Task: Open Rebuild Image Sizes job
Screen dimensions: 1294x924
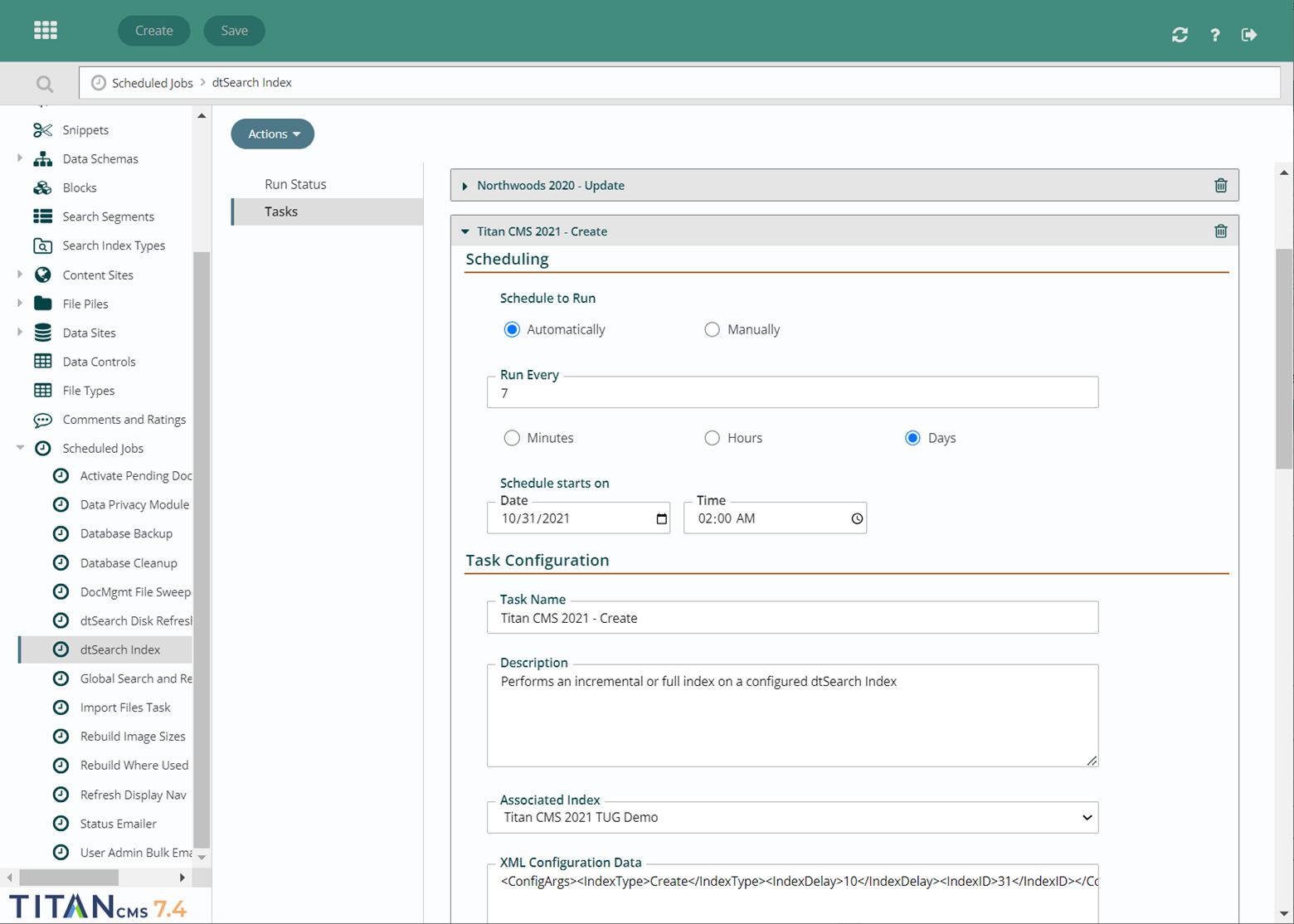Action: coord(133,737)
